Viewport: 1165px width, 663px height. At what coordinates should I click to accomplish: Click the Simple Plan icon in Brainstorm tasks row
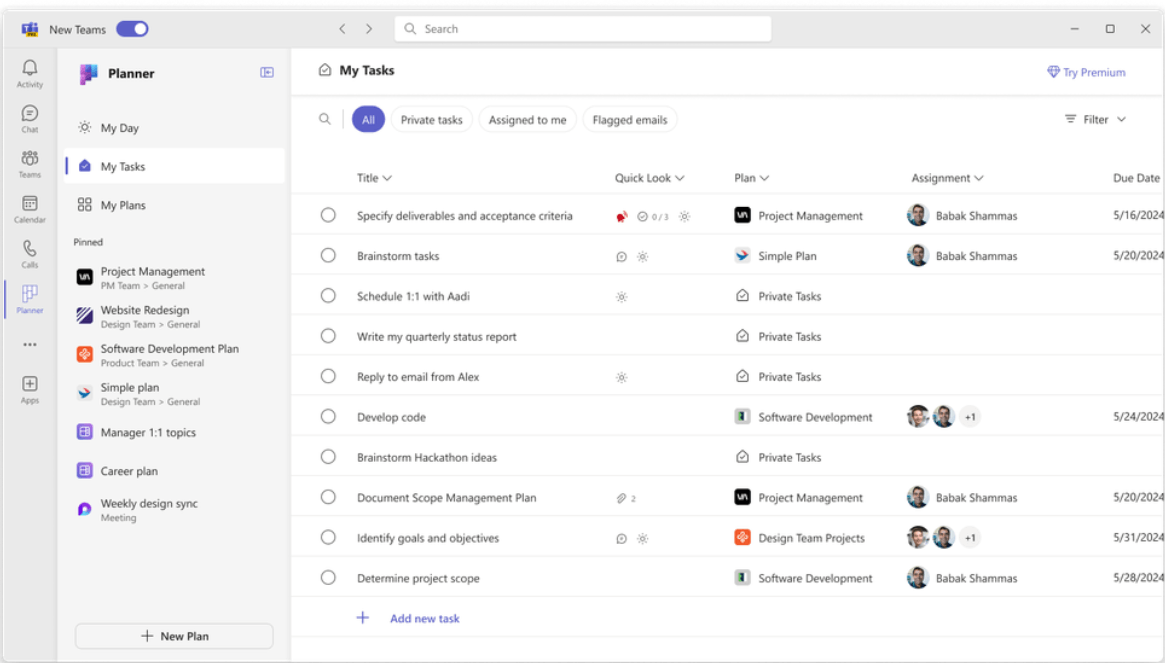[x=742, y=256]
